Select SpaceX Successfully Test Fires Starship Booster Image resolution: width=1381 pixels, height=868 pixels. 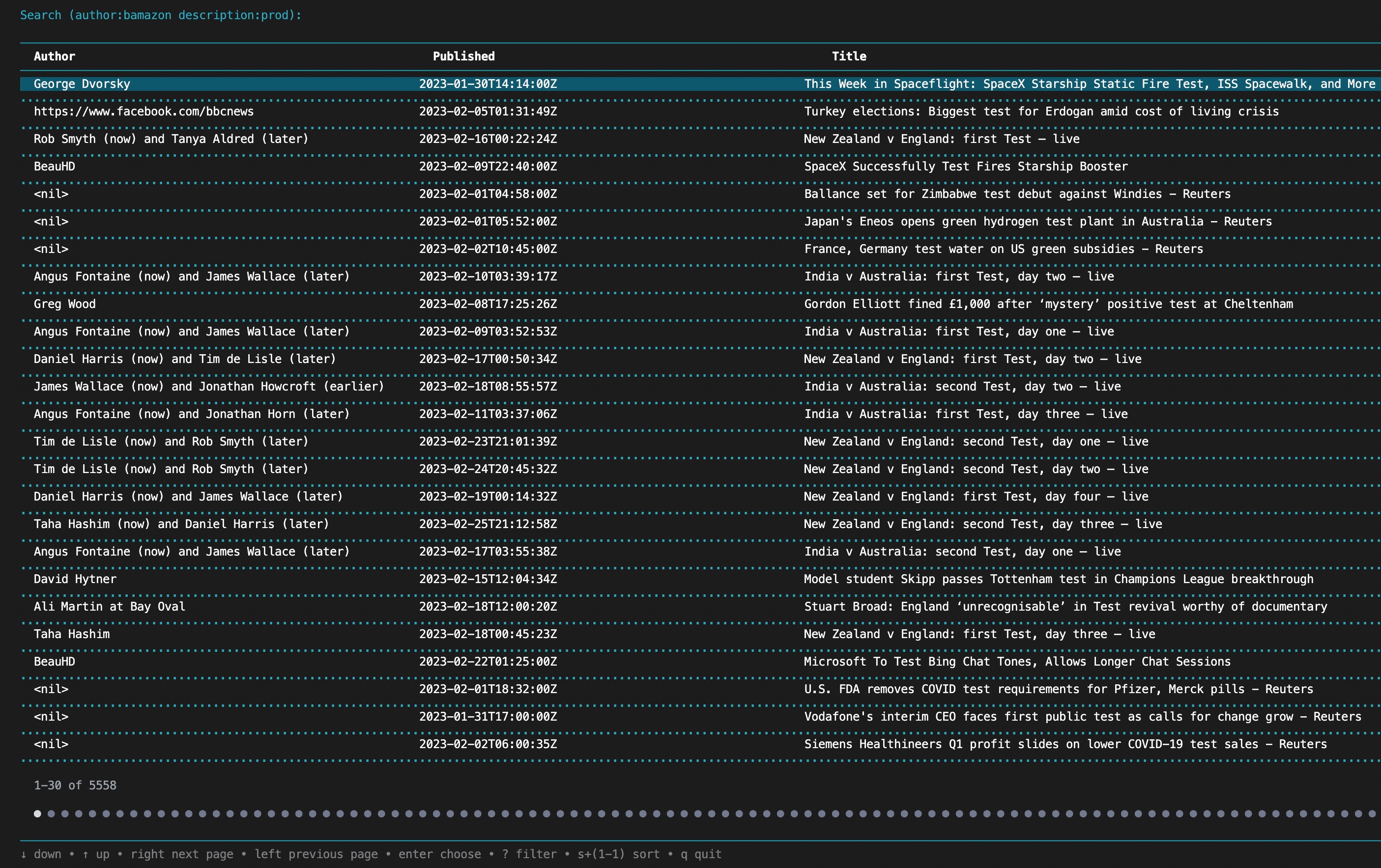(965, 166)
